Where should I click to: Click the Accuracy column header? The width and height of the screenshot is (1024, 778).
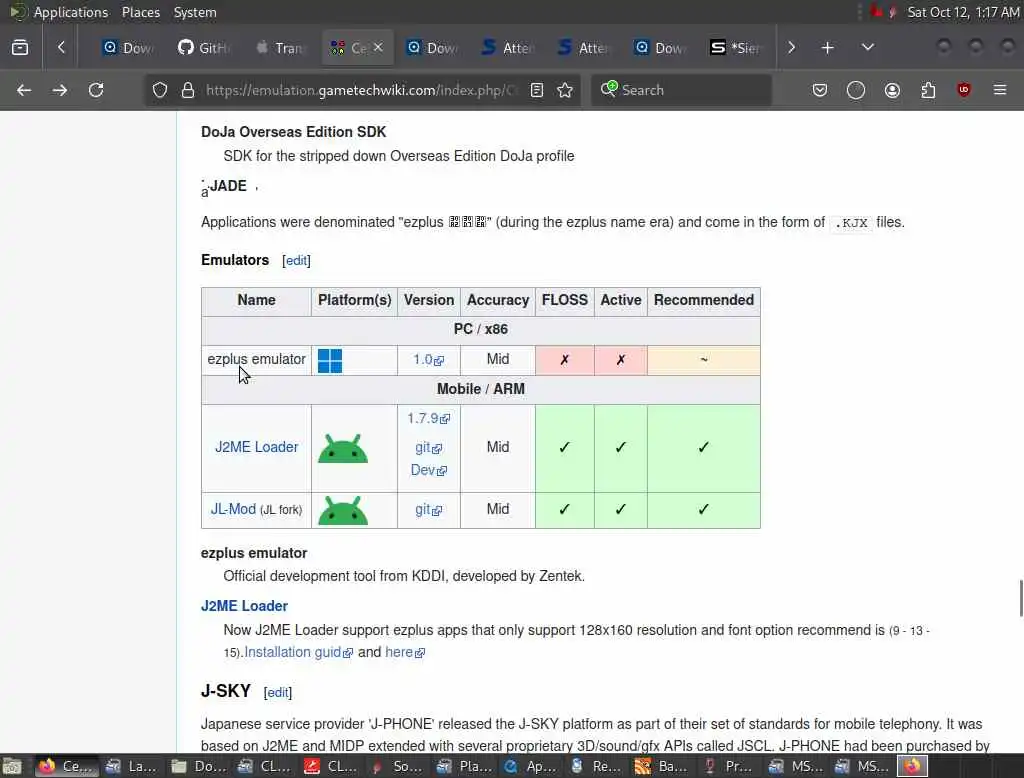pos(498,300)
